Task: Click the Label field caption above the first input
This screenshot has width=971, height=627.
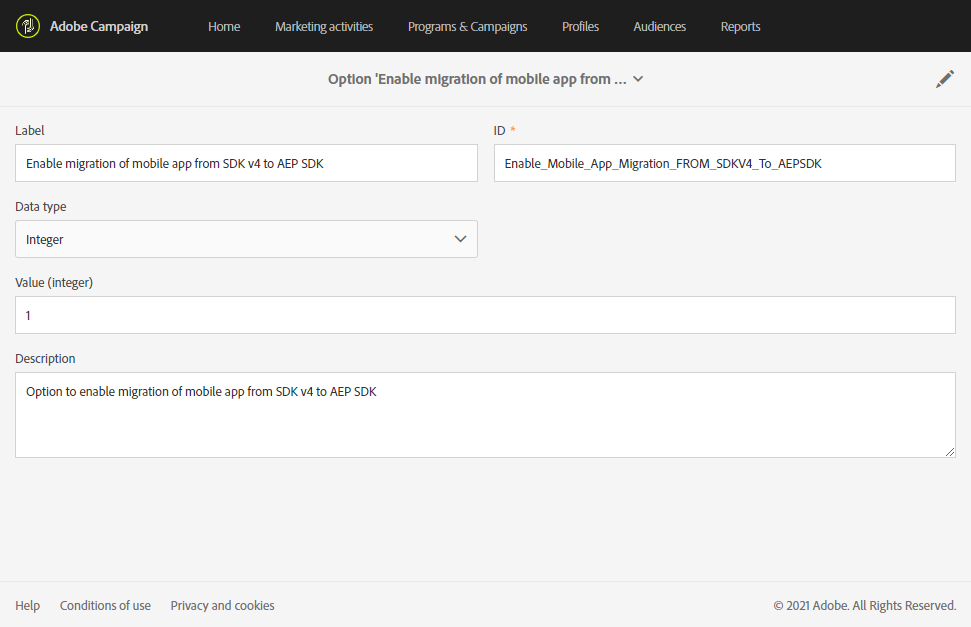Action: (30, 131)
